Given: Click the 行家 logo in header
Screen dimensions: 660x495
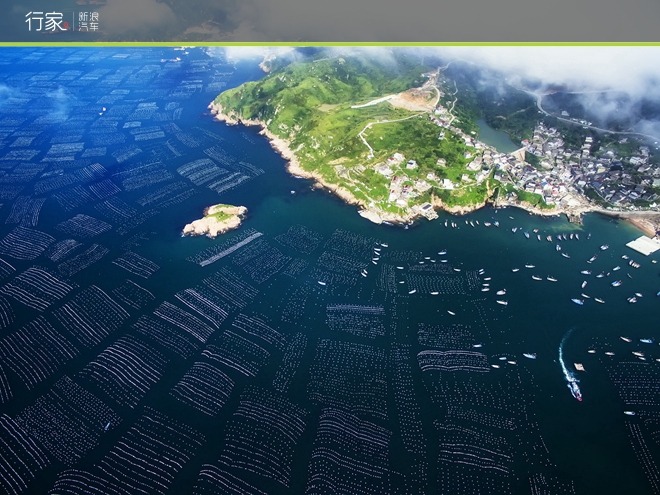Looking at the screenshot, I should tap(47, 21).
